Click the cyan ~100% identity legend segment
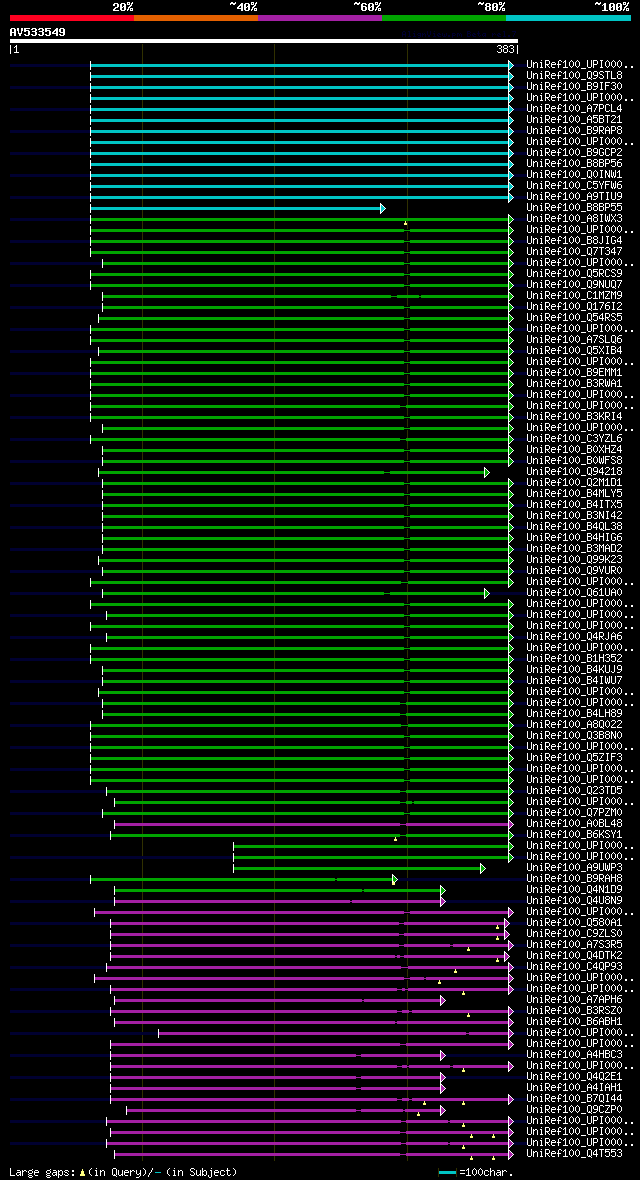 coord(568,17)
